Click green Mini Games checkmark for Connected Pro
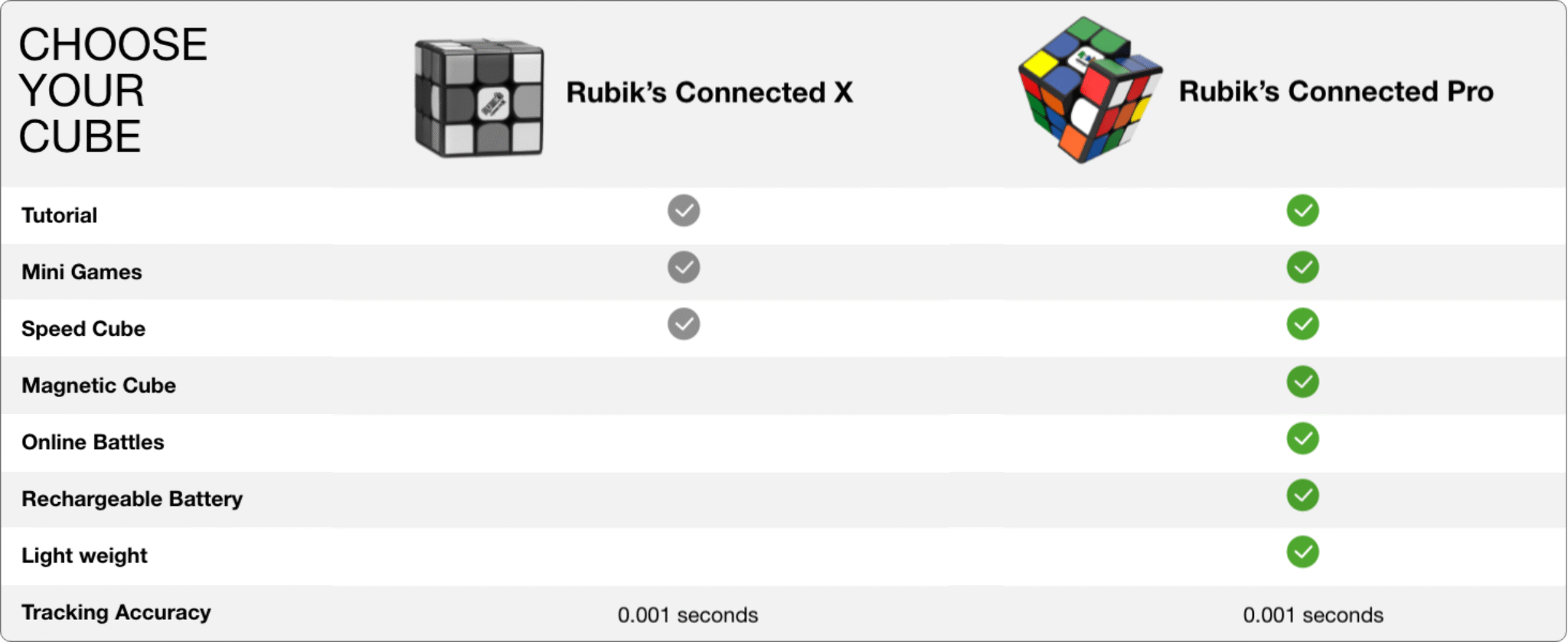Screen dimensions: 1568x642 point(1302,267)
